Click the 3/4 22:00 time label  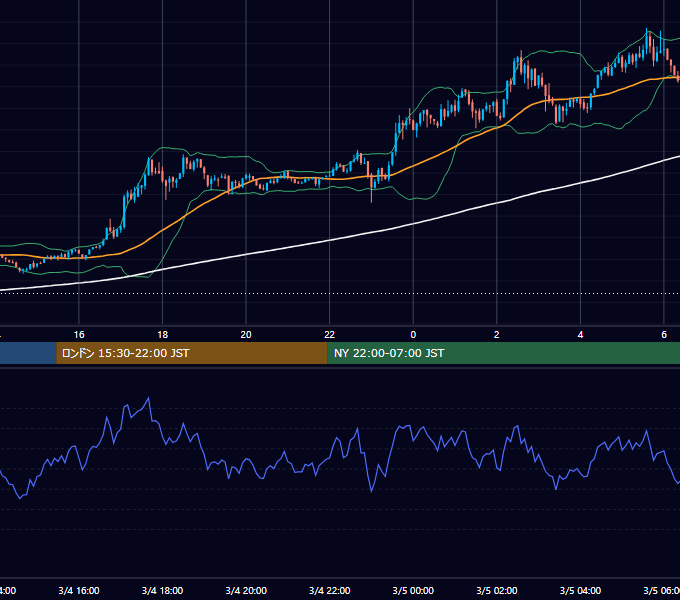tap(330, 590)
